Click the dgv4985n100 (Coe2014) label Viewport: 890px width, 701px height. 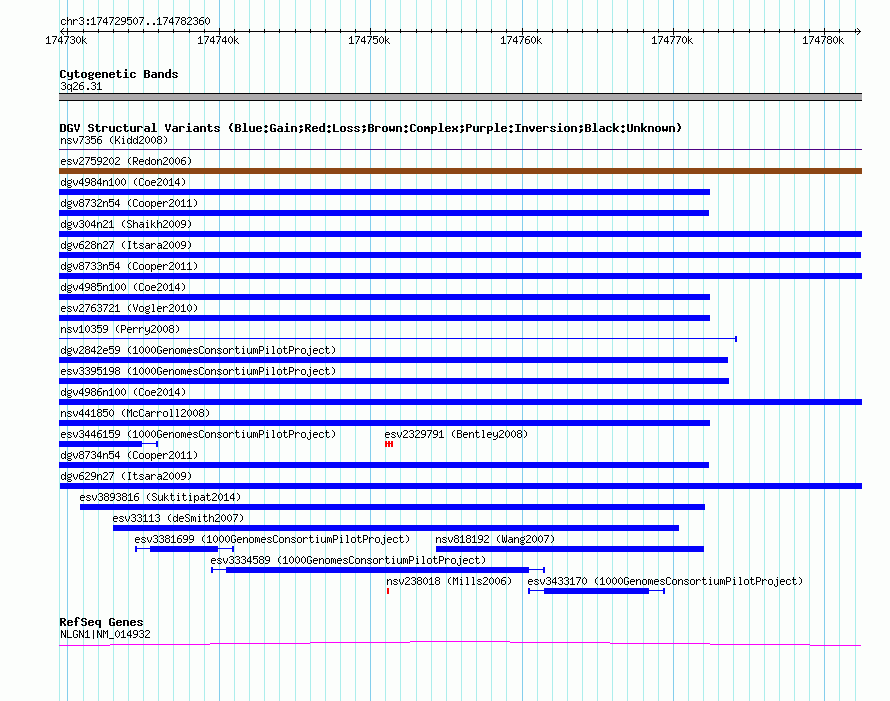click(x=123, y=287)
